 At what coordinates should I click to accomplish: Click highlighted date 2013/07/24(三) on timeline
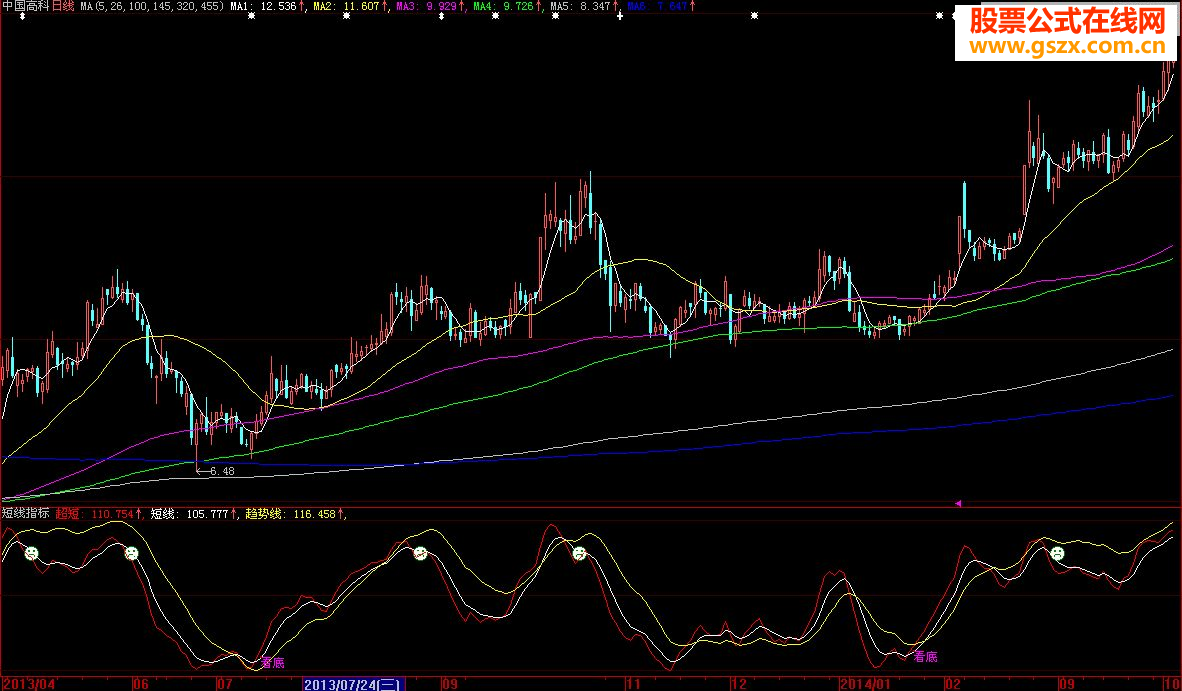click(x=352, y=684)
